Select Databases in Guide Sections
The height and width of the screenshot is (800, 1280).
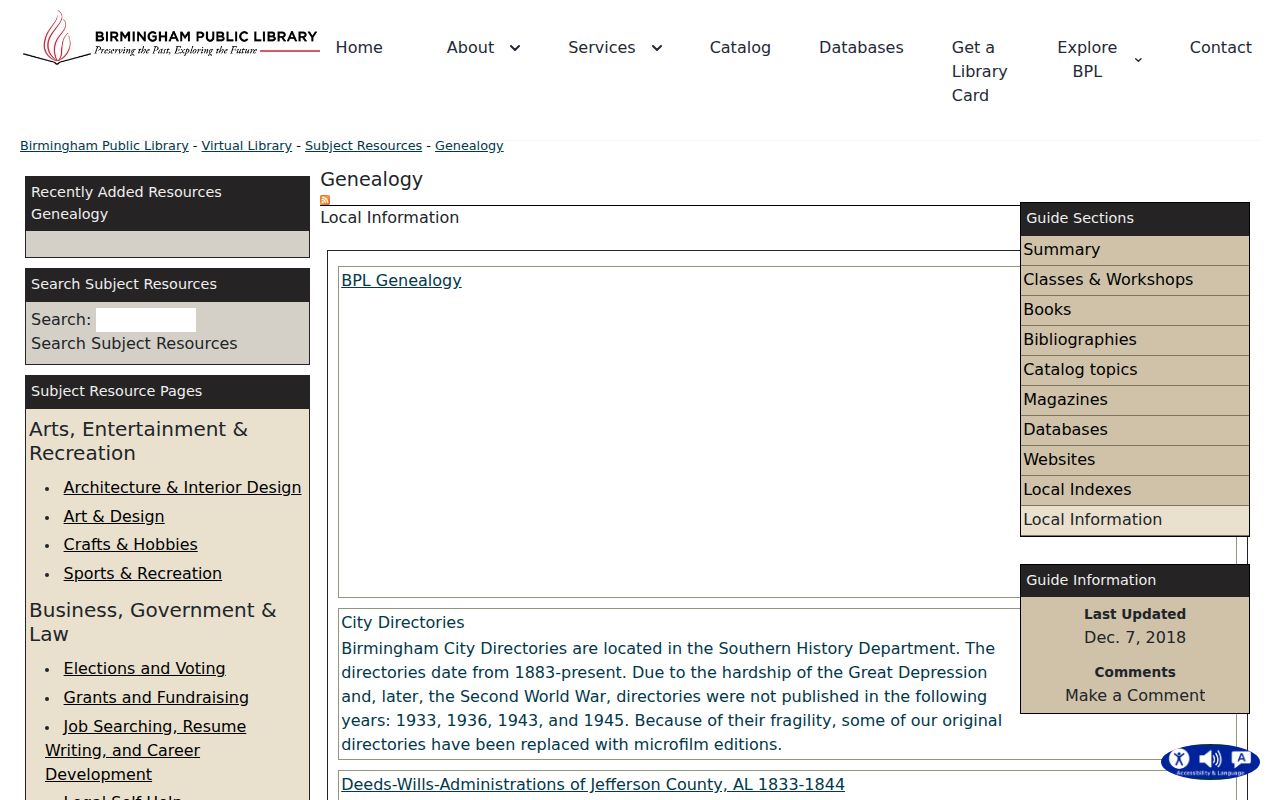[1135, 430]
